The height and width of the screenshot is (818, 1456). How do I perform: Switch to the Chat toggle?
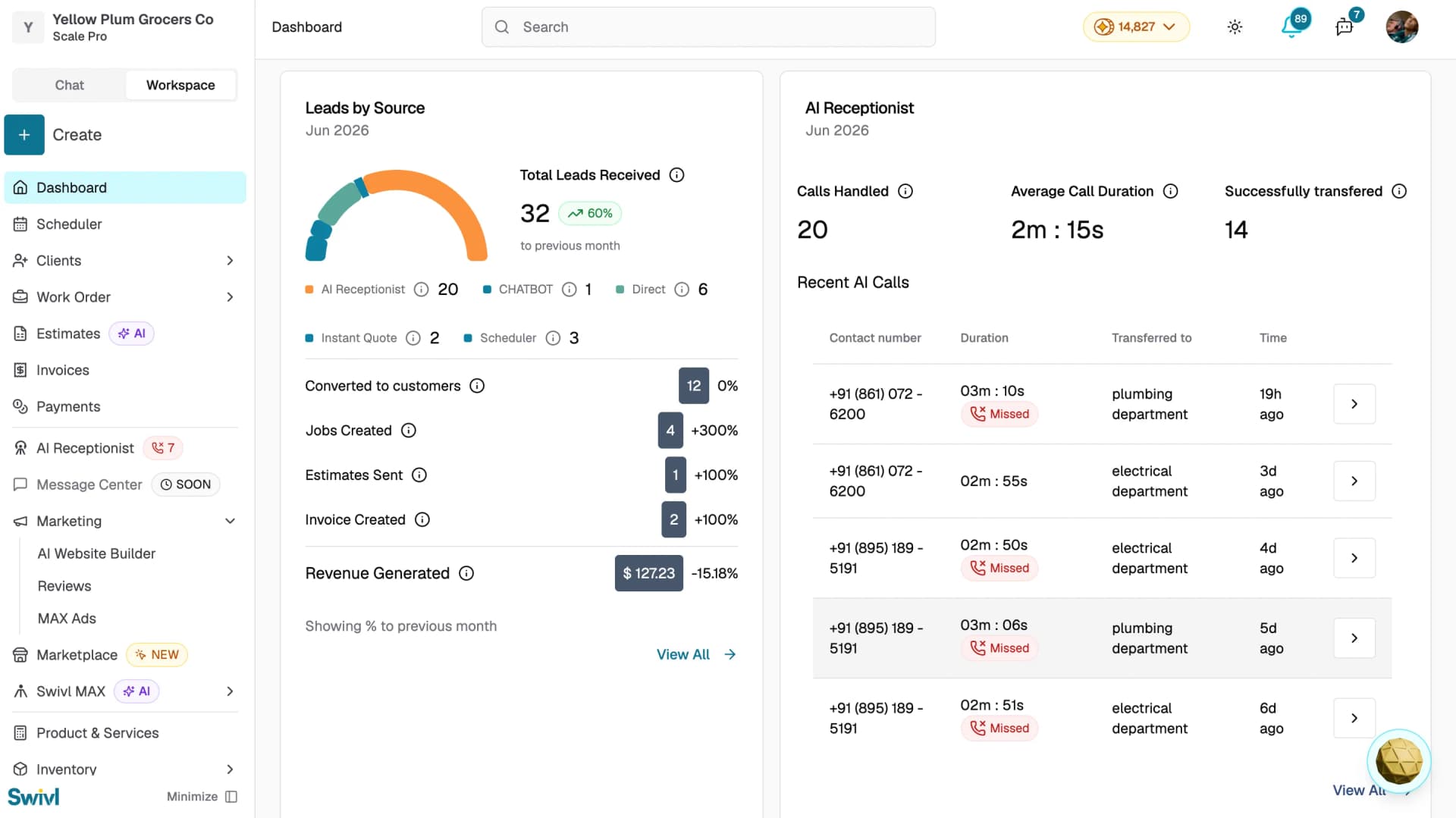click(x=69, y=85)
